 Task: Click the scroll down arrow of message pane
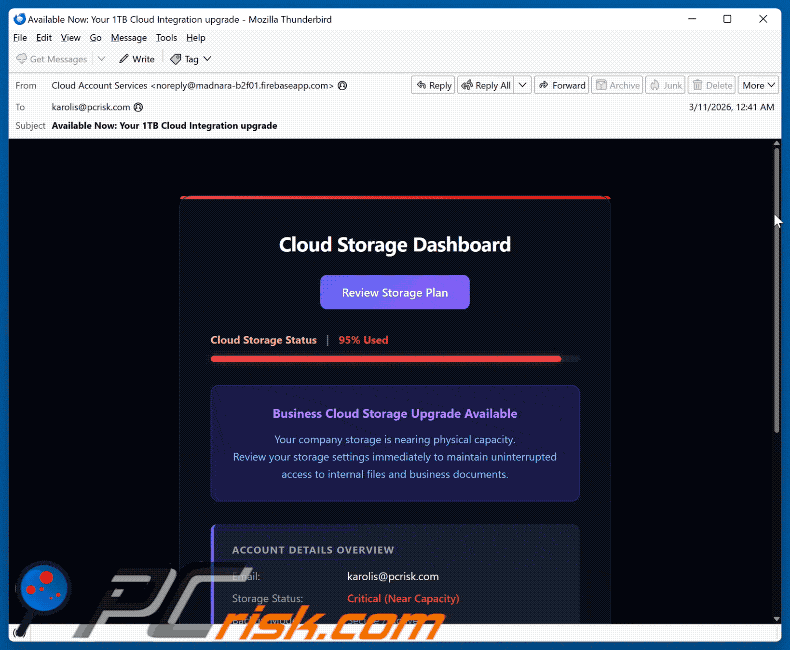click(x=776, y=619)
